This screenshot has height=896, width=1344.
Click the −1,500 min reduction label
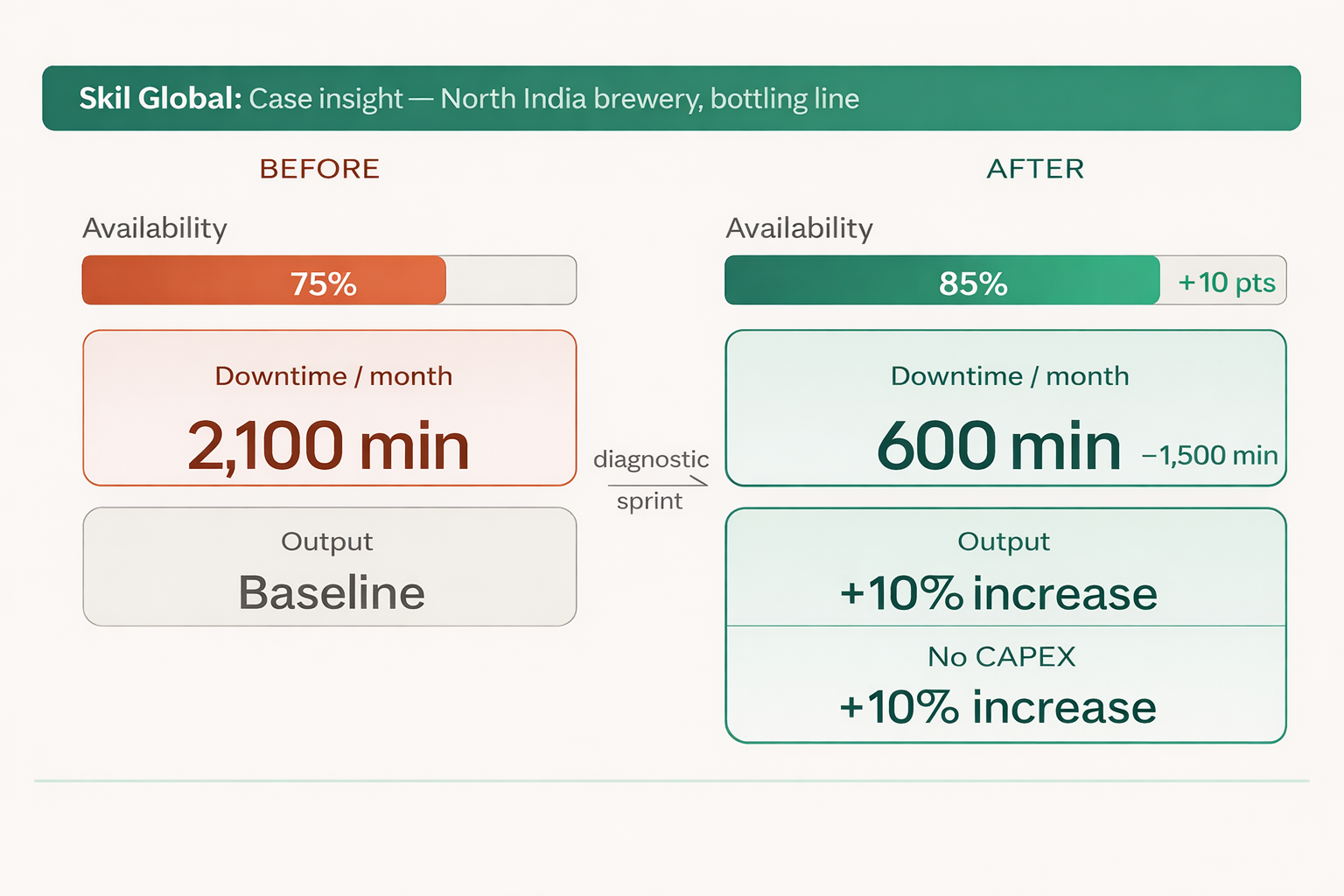pyautogui.click(x=1209, y=456)
